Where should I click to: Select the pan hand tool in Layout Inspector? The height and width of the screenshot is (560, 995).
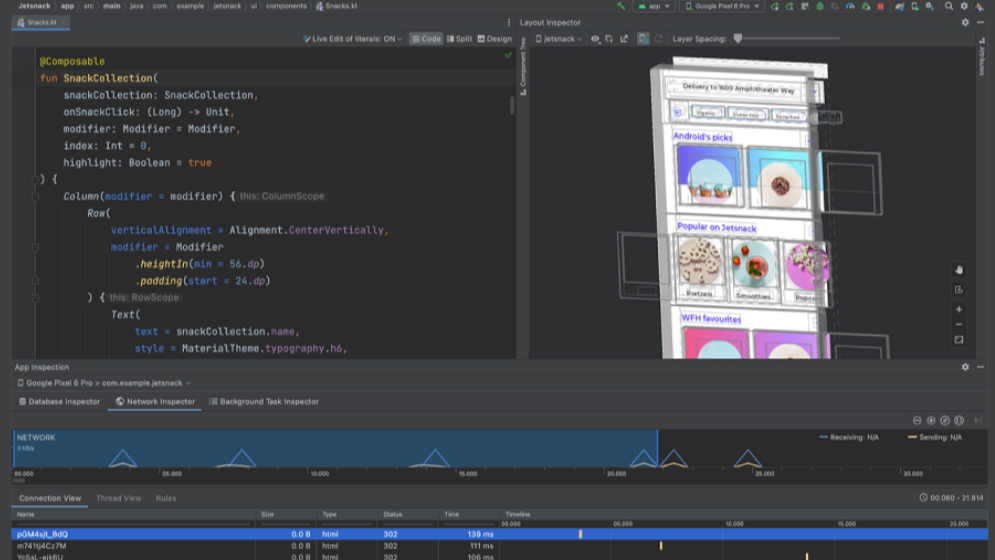pos(959,270)
